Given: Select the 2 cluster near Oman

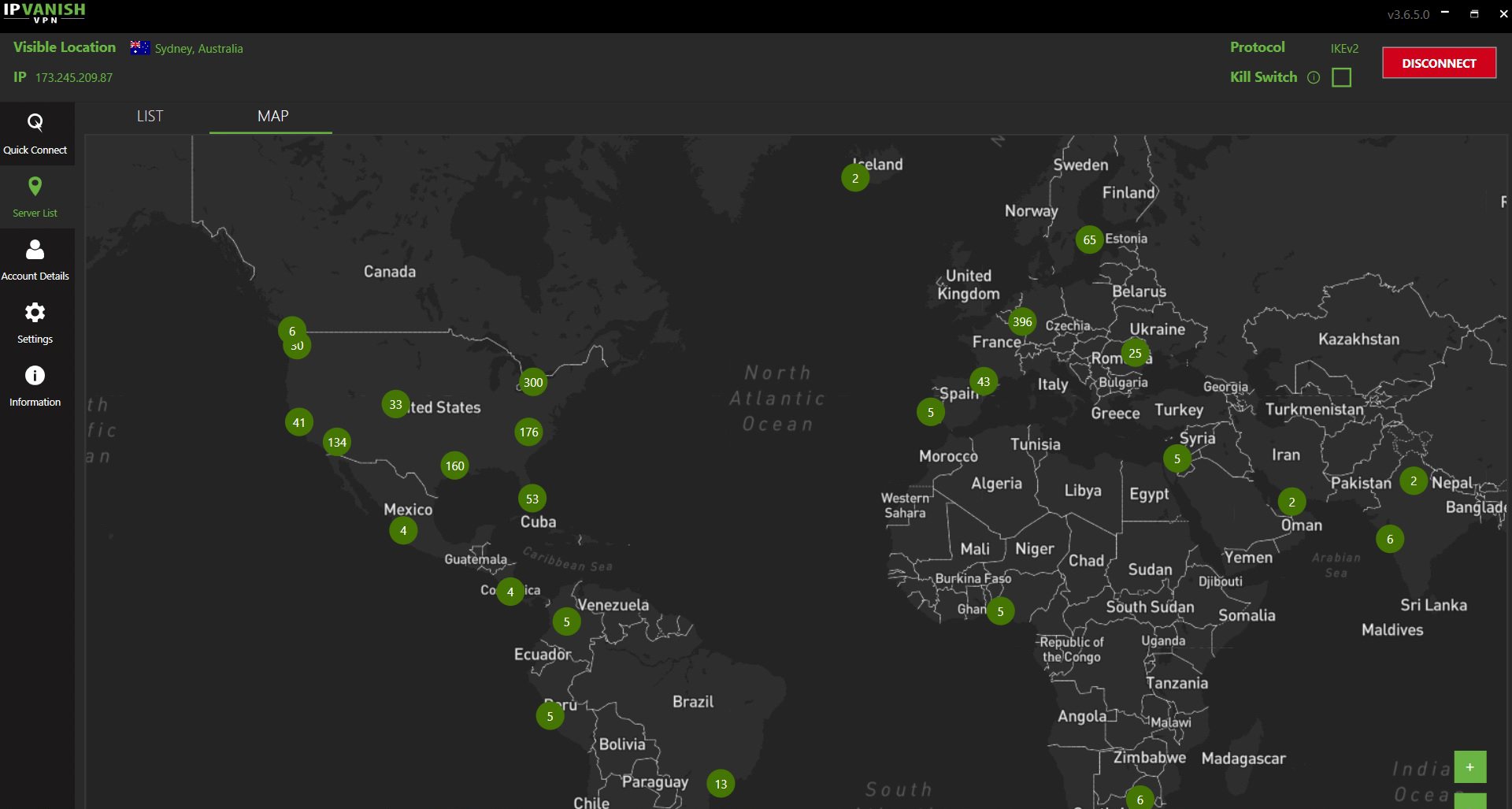Looking at the screenshot, I should 1291,502.
